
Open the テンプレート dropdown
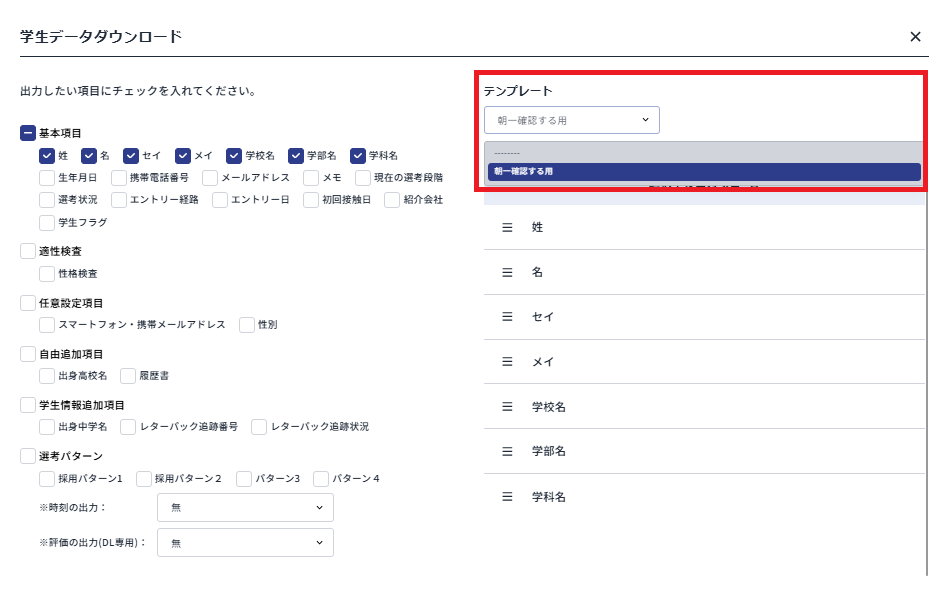click(x=570, y=119)
